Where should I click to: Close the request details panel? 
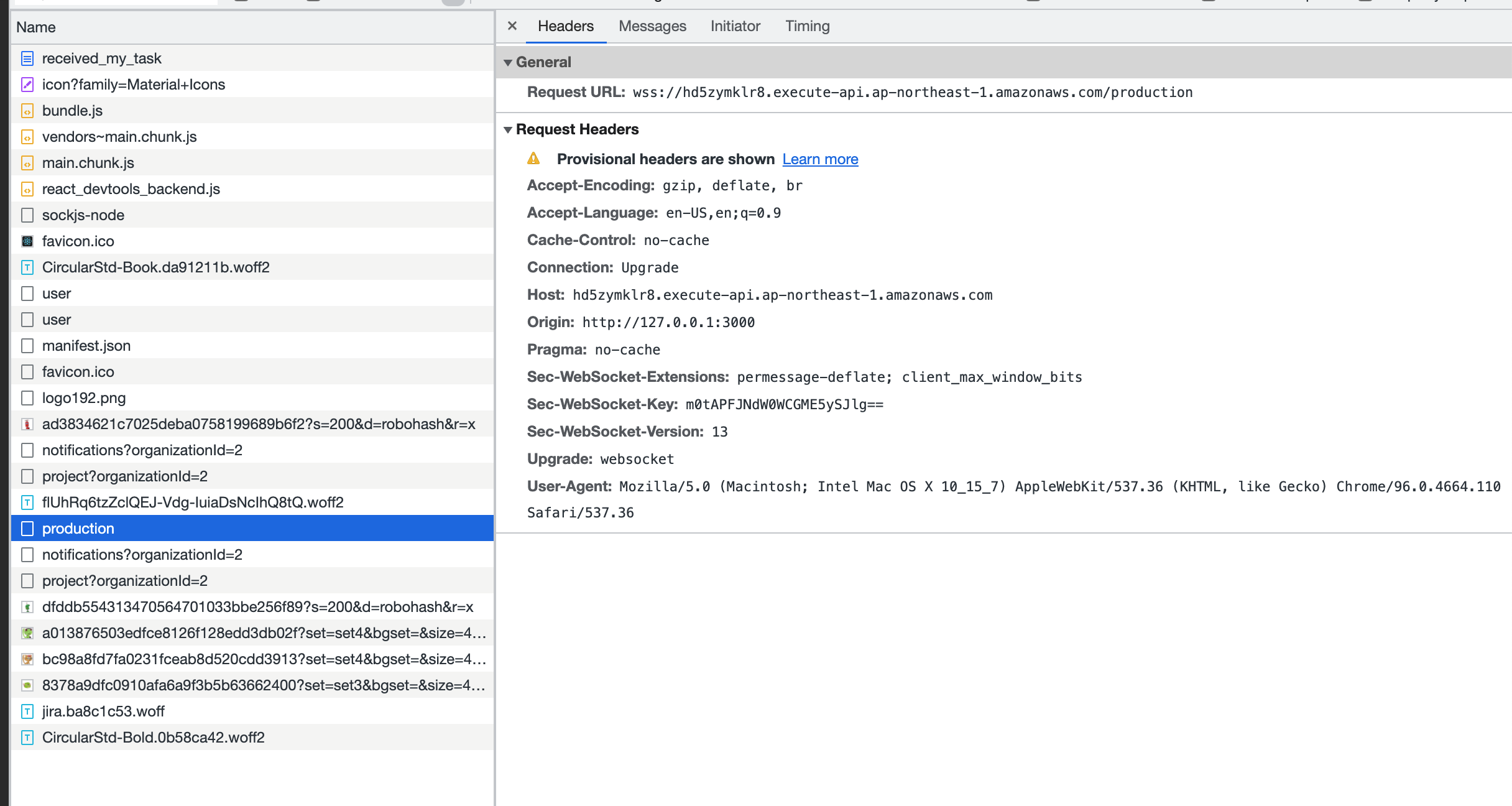[512, 26]
